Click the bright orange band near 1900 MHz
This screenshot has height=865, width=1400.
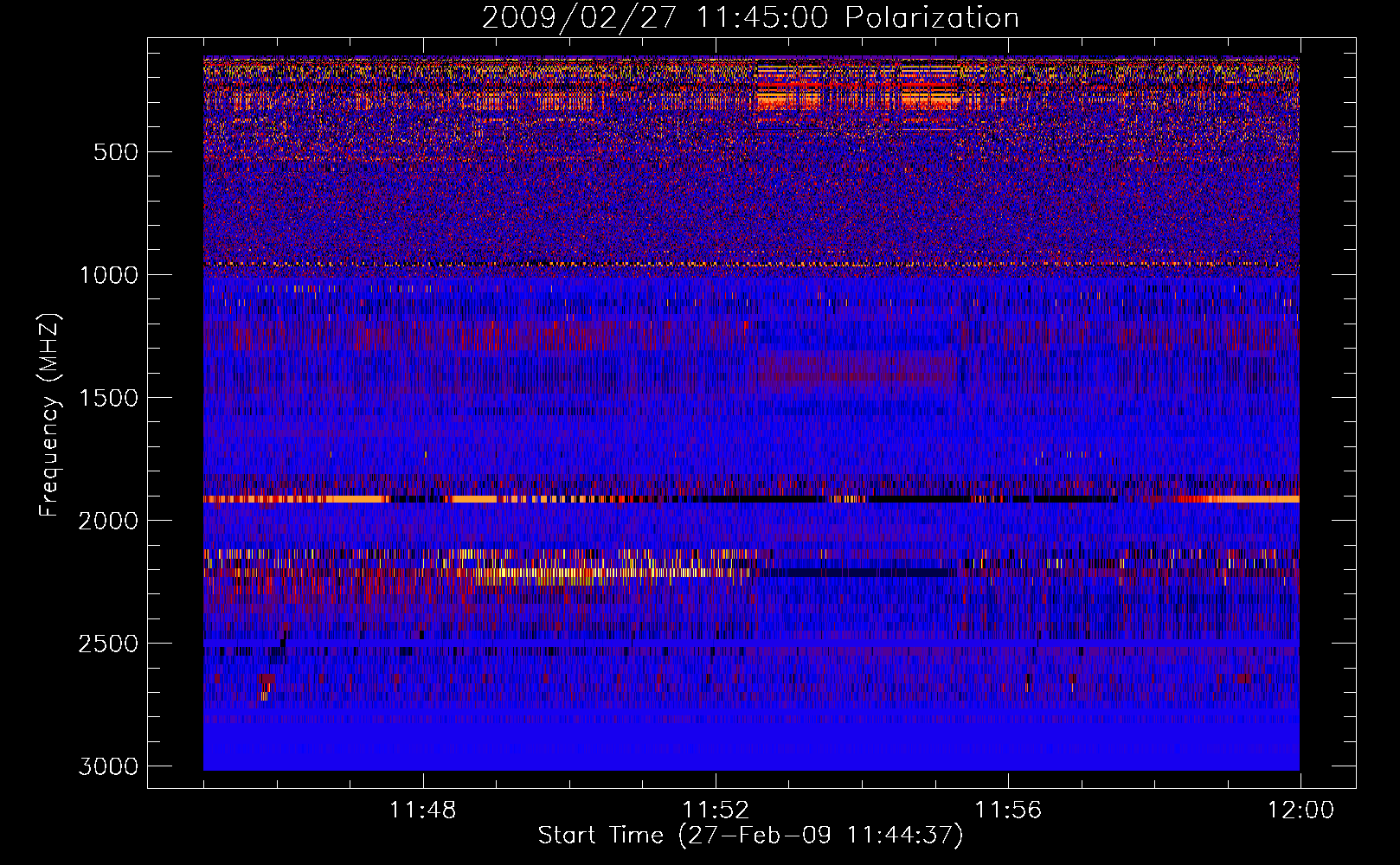click(751, 499)
